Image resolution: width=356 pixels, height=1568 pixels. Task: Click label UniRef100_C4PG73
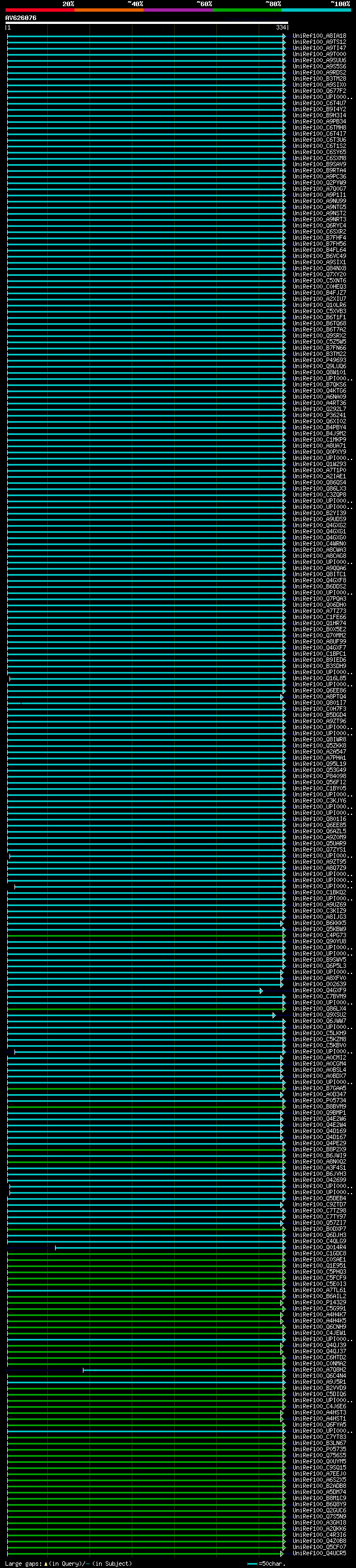tap(319, 935)
